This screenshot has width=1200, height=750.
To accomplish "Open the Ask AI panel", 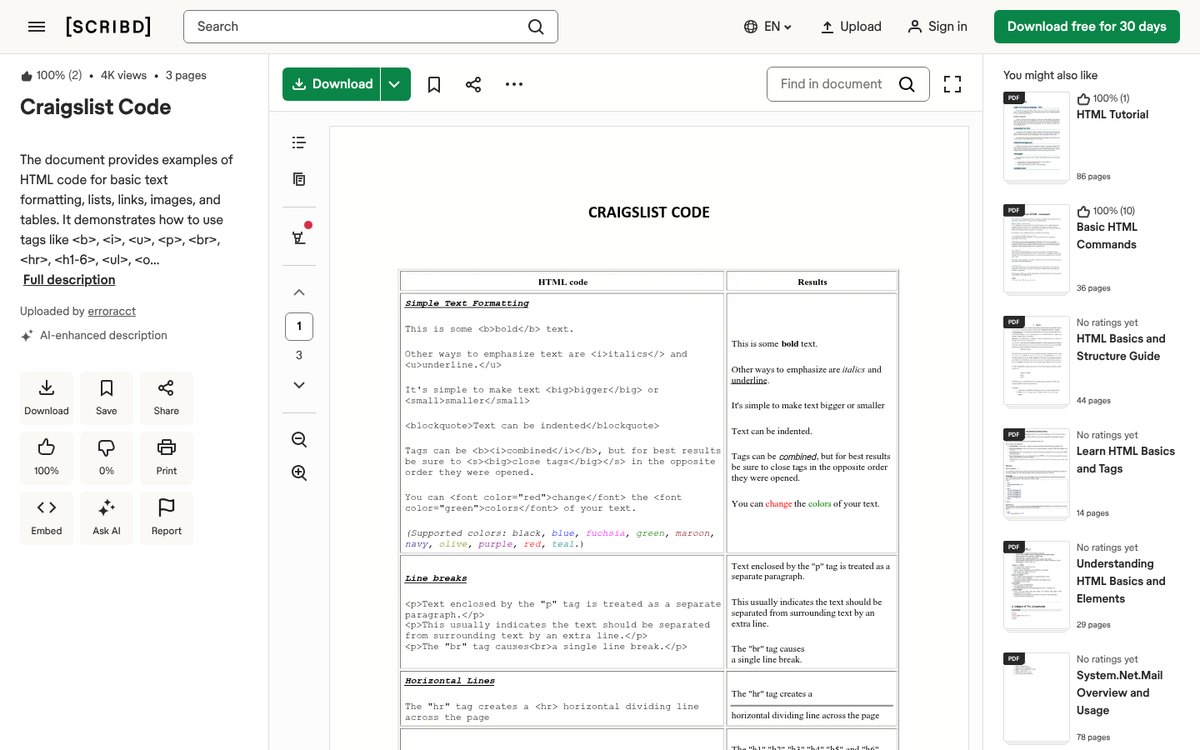I will pos(106,517).
